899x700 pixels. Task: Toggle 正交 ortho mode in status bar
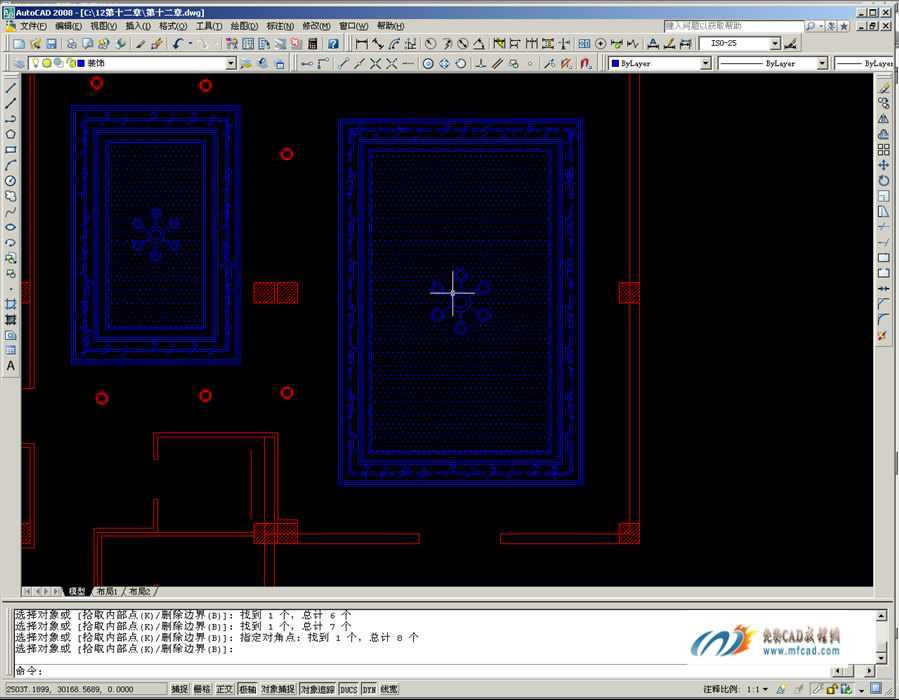[224, 689]
